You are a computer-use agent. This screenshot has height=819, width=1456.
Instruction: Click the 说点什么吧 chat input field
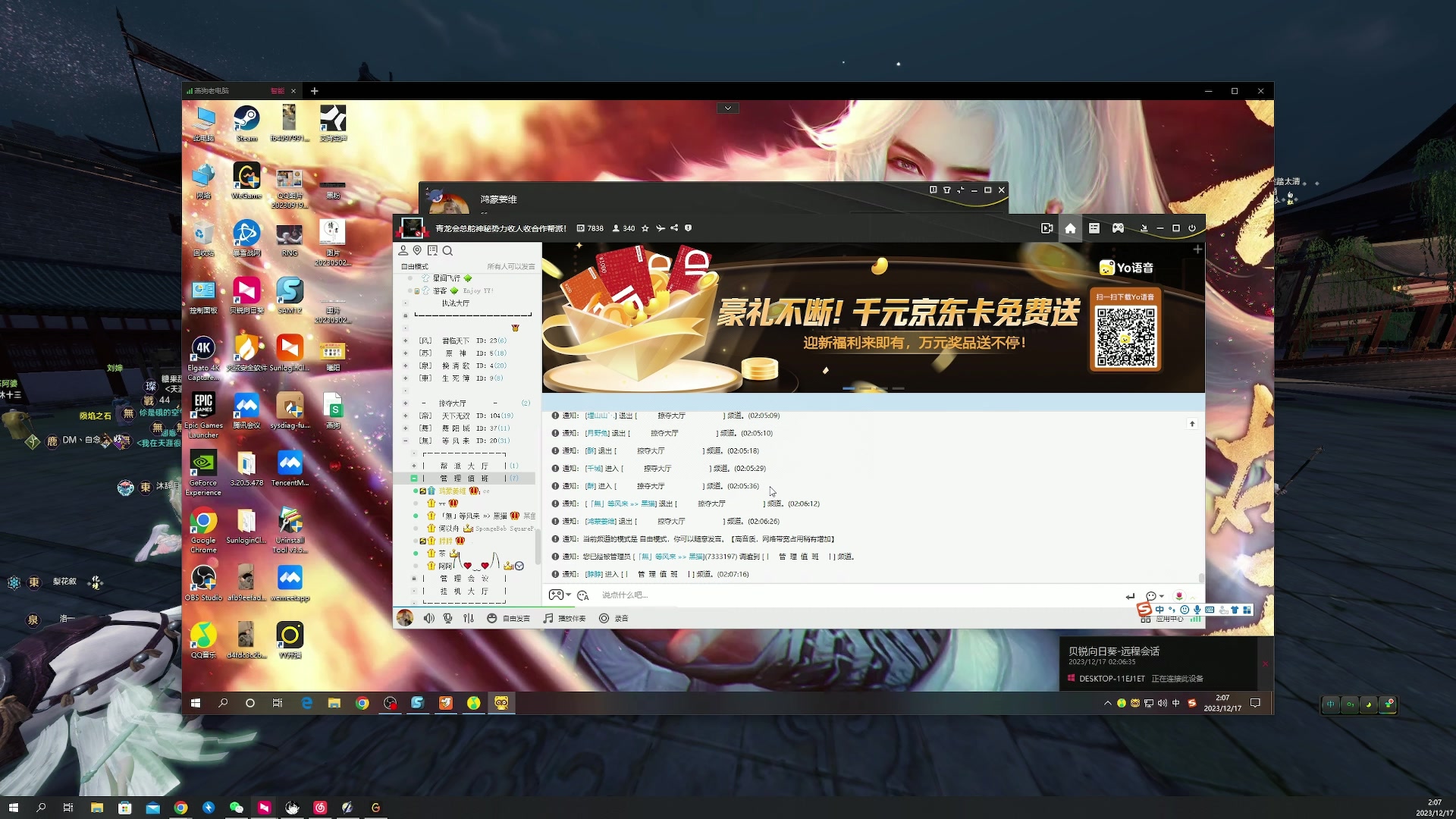point(682,595)
